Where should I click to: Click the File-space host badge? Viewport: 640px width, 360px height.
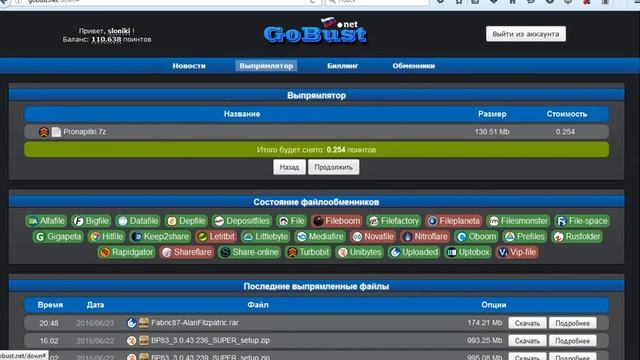click(x=582, y=221)
